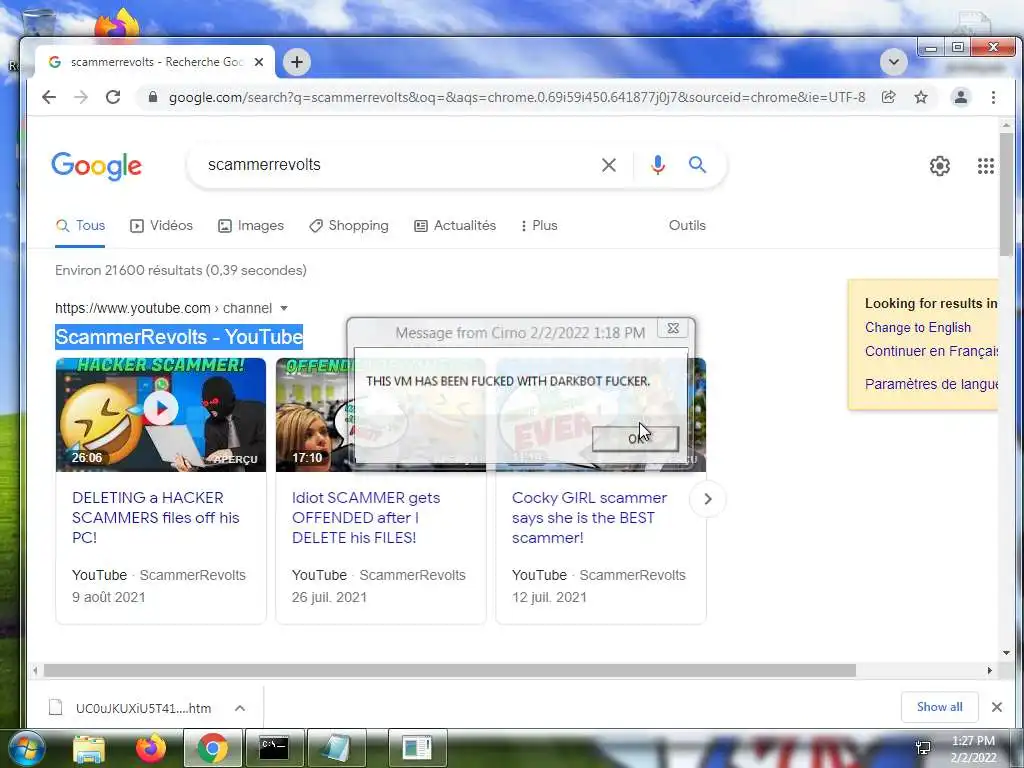
Task: Clear the search box with the X icon
Action: [609, 165]
